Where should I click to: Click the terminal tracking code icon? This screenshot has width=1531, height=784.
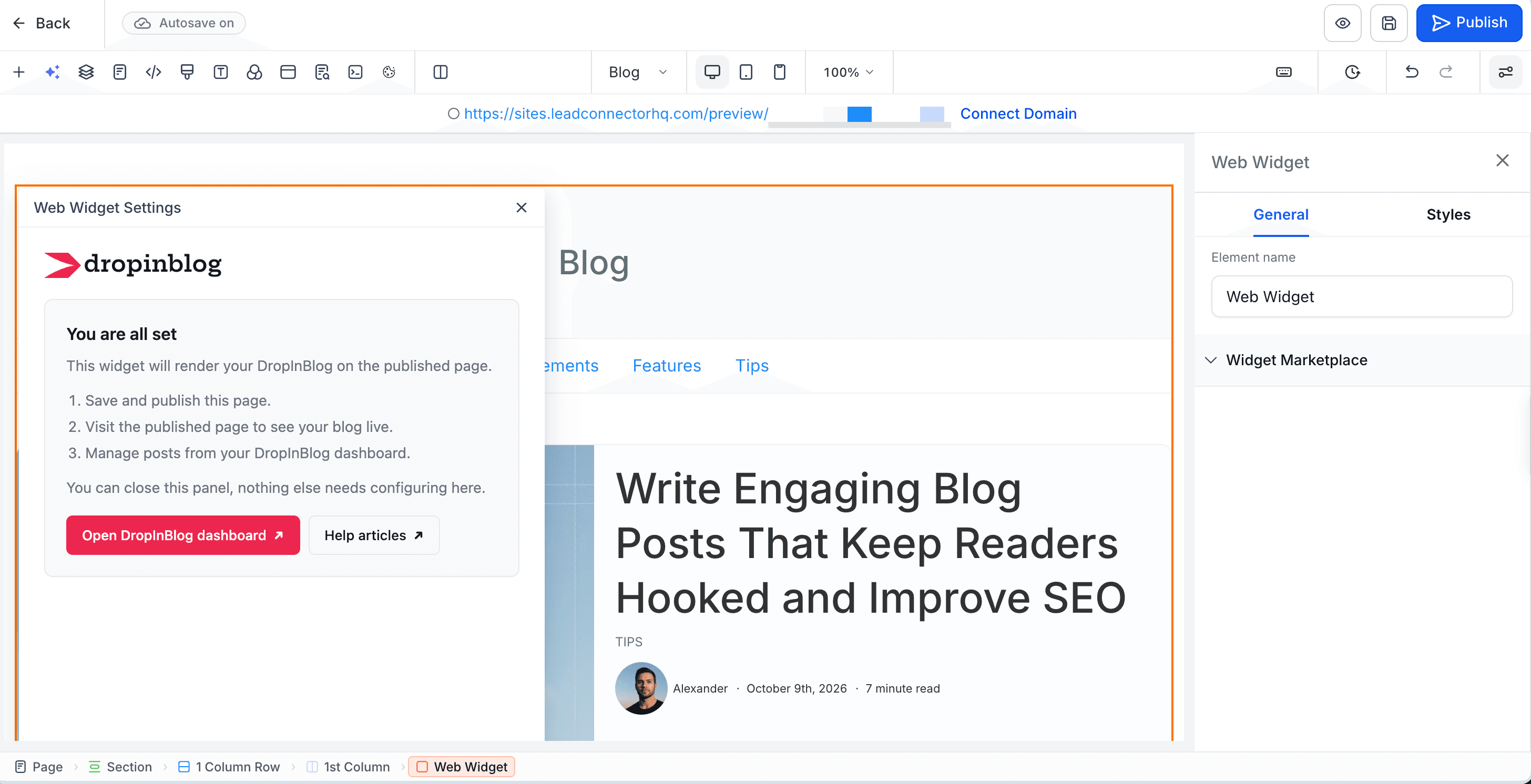tap(355, 72)
